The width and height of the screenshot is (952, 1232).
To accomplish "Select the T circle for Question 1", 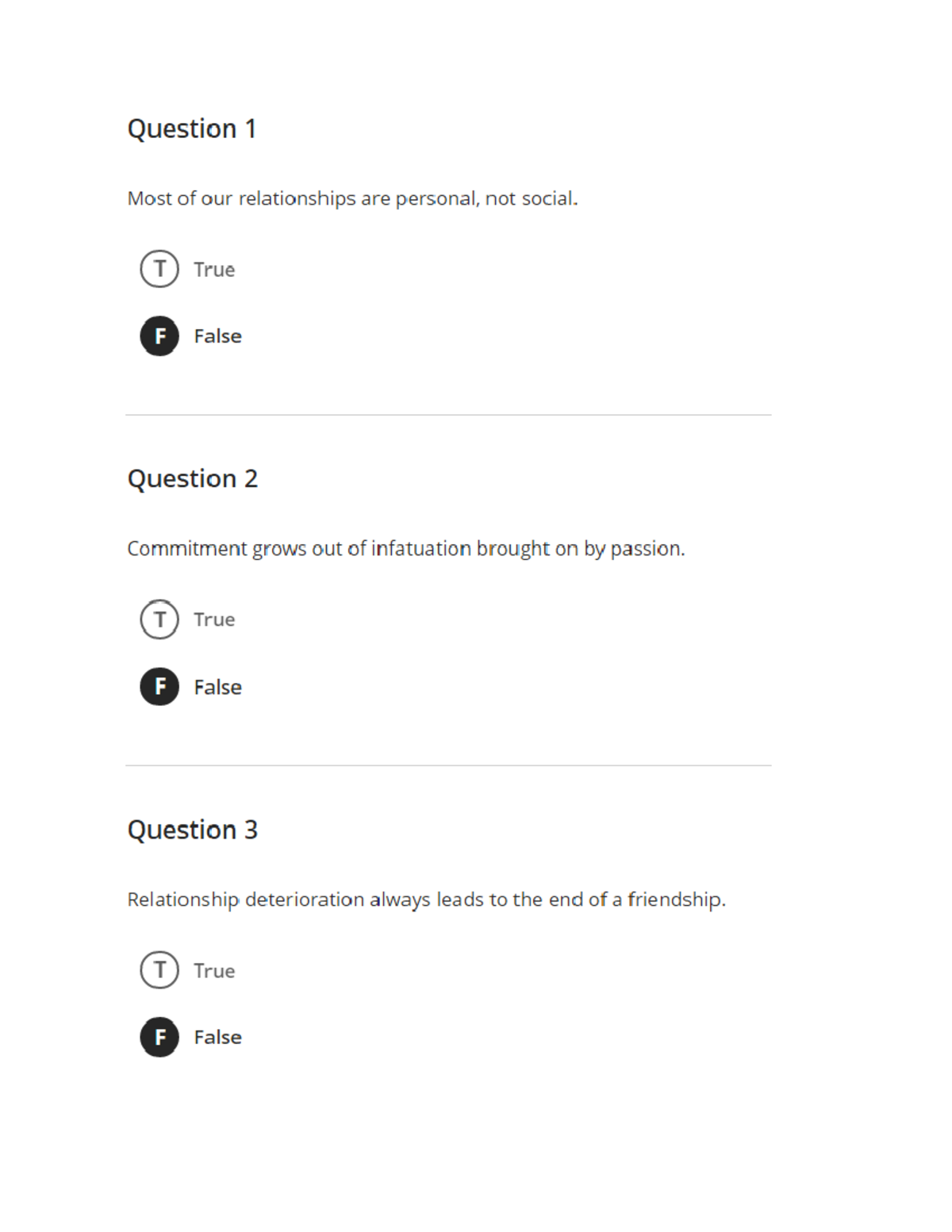I will 159,269.
